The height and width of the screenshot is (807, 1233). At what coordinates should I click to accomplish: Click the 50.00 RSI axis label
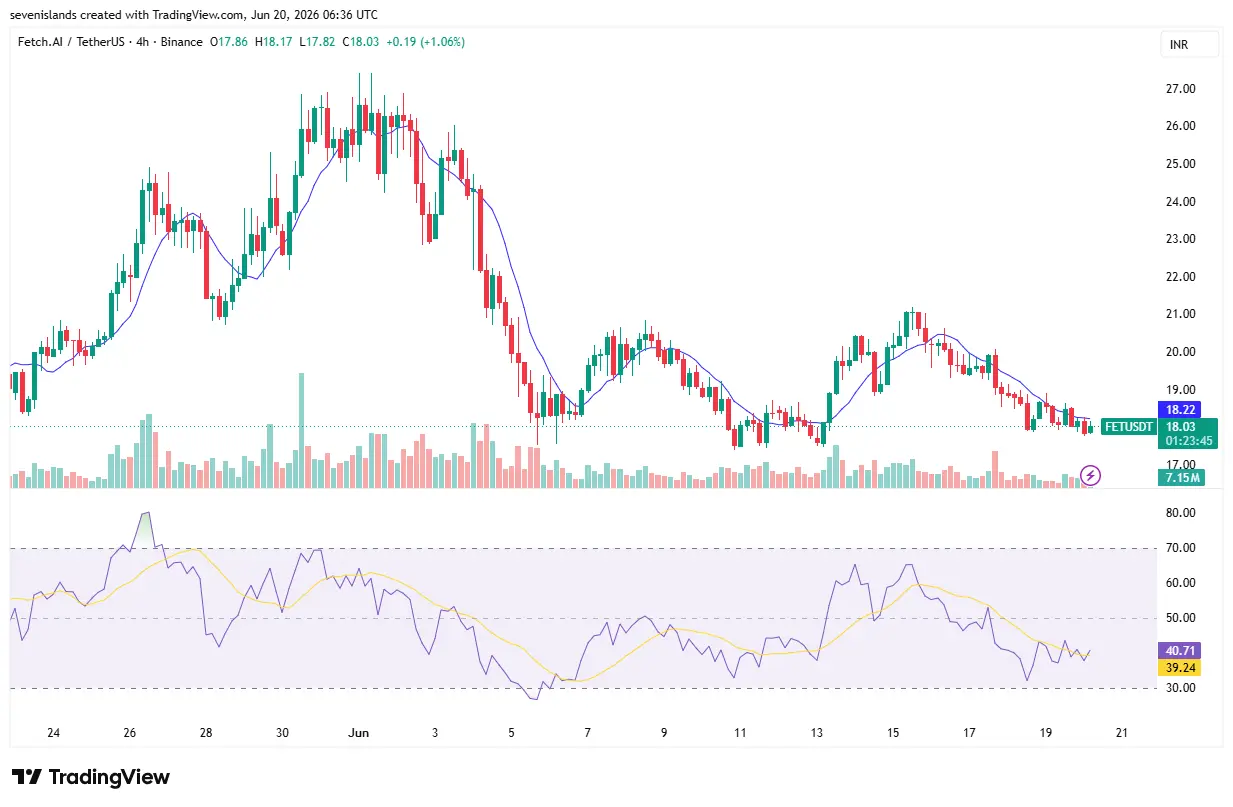[1181, 618]
